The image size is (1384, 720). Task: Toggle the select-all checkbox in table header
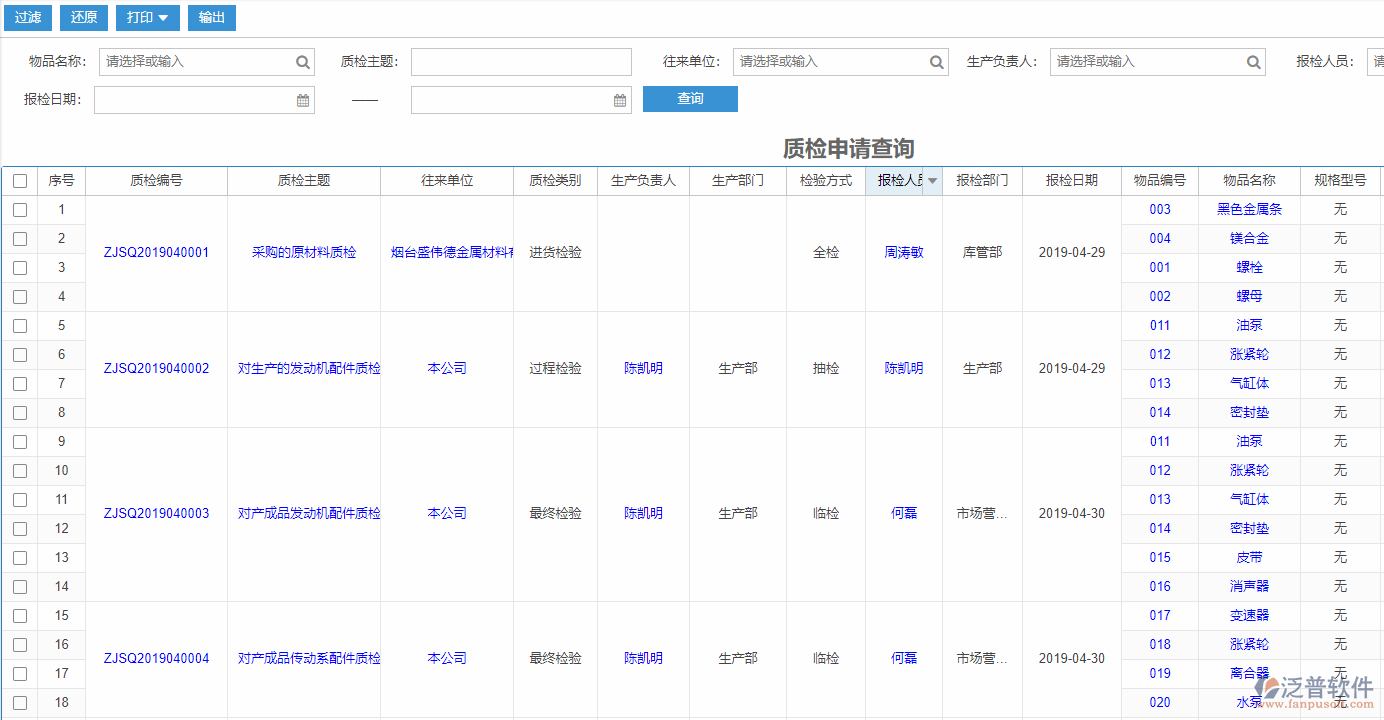coord(19,180)
